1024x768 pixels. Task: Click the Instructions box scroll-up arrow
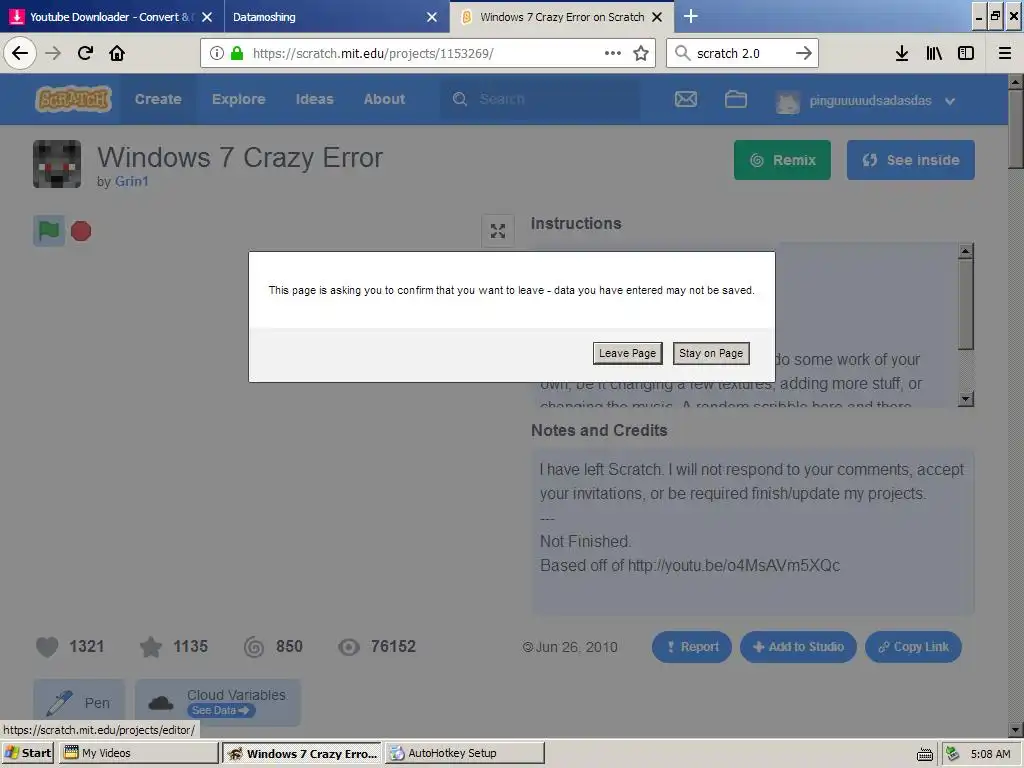point(966,251)
